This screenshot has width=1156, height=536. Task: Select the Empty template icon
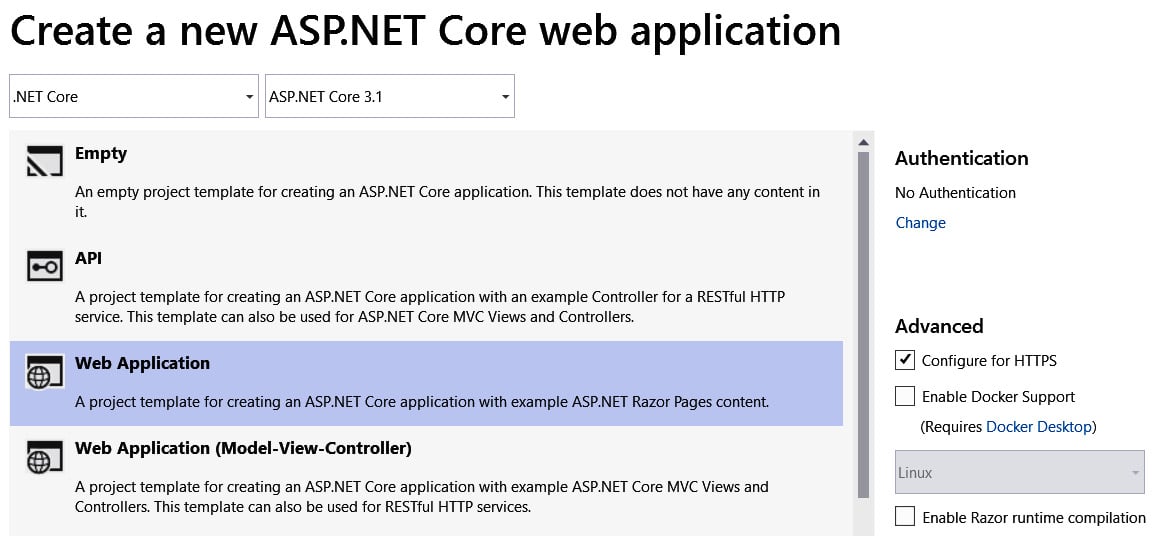44,160
